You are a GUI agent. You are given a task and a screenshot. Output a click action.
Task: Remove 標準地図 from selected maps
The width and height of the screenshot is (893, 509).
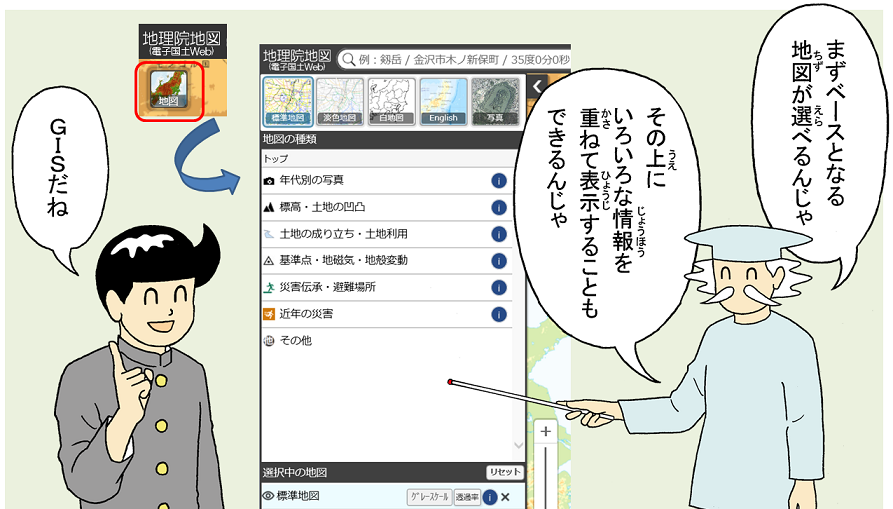pos(505,497)
